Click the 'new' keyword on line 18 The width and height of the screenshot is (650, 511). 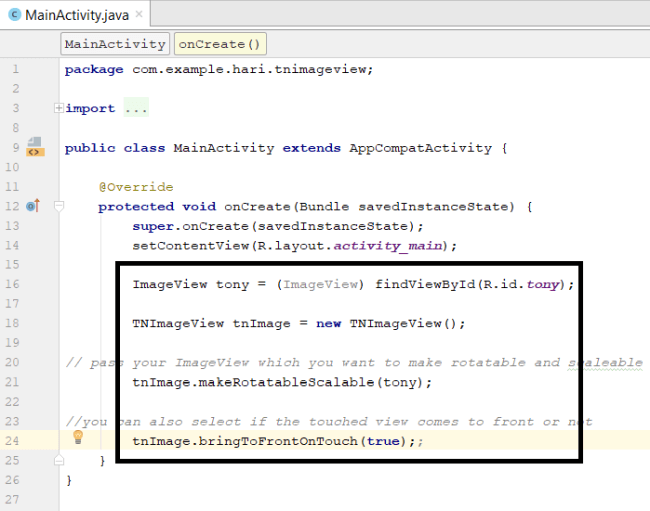click(x=328, y=324)
